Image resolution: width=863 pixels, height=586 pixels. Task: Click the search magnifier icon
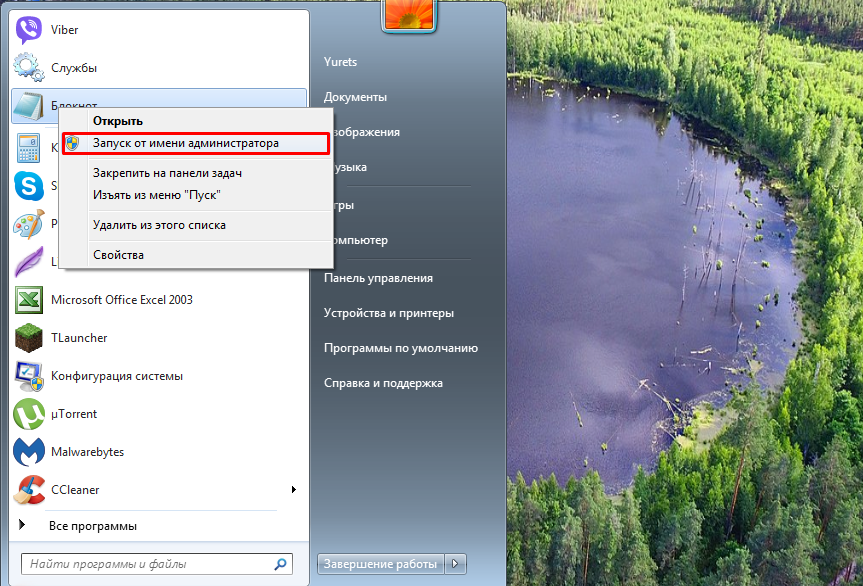tap(281, 564)
